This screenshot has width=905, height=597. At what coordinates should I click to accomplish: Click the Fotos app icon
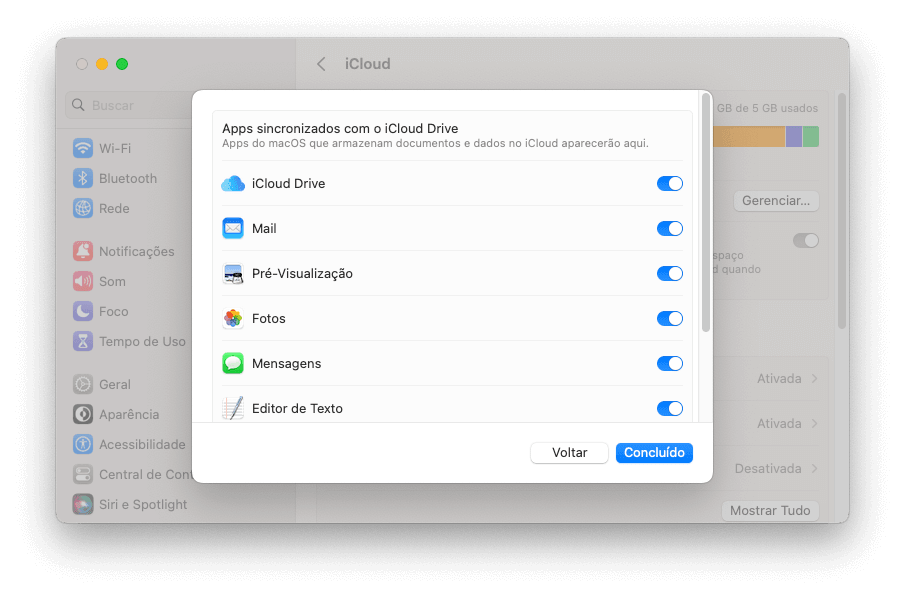[x=233, y=319]
